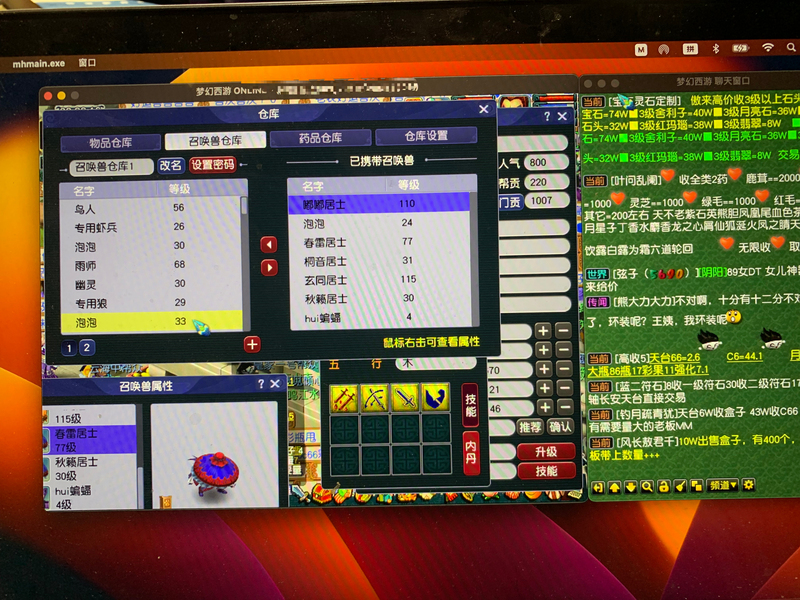Select 桐音居士 in carried list

380,261
